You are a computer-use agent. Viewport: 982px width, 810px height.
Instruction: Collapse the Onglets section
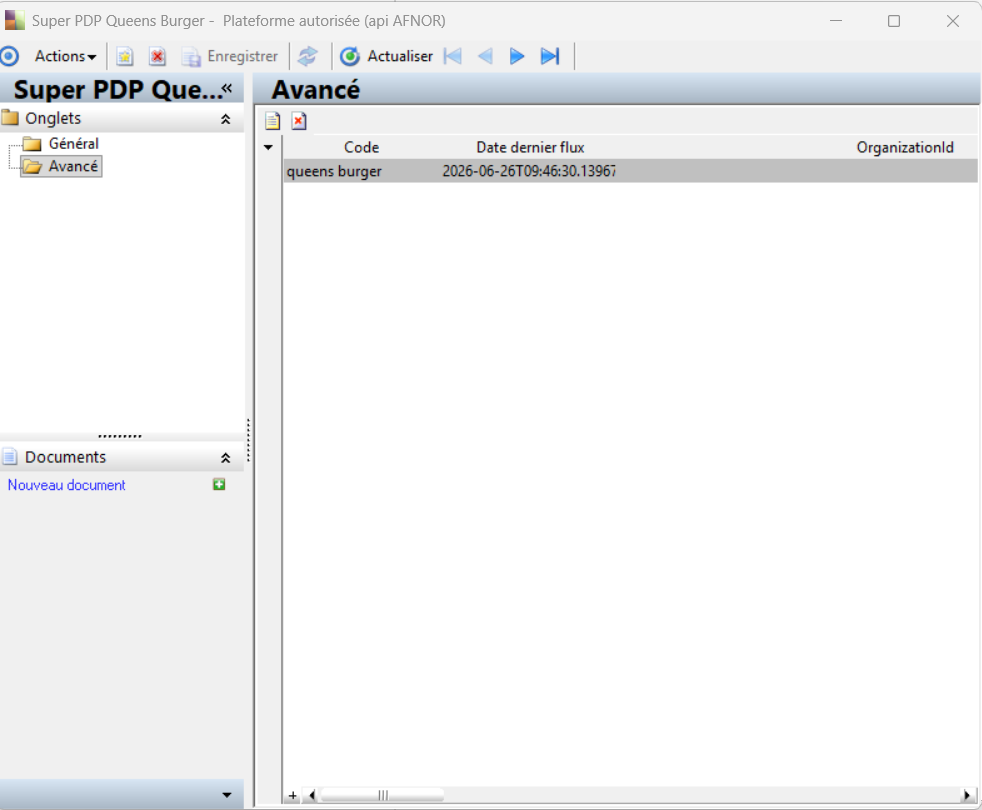tap(225, 119)
